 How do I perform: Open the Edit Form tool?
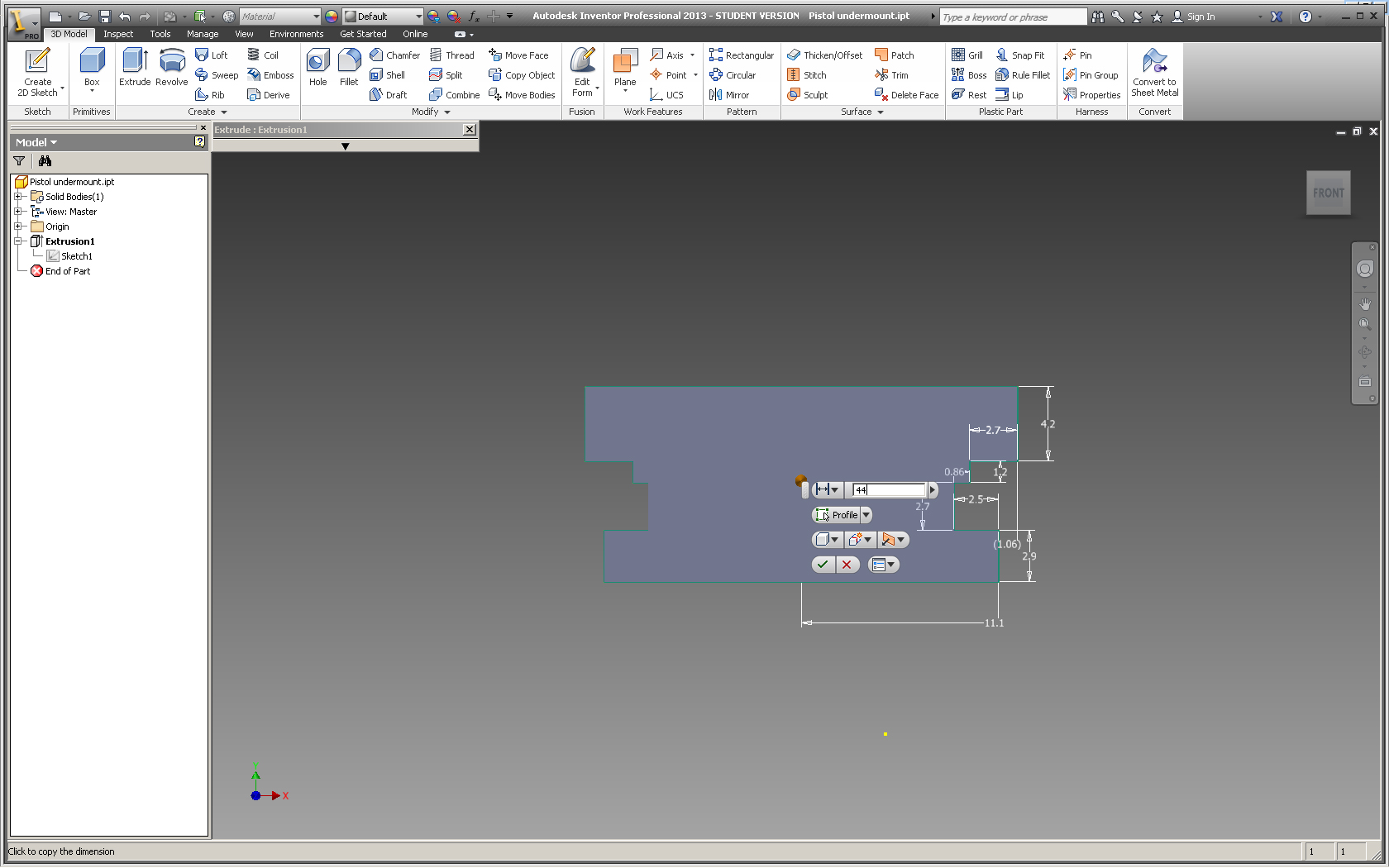tap(582, 73)
